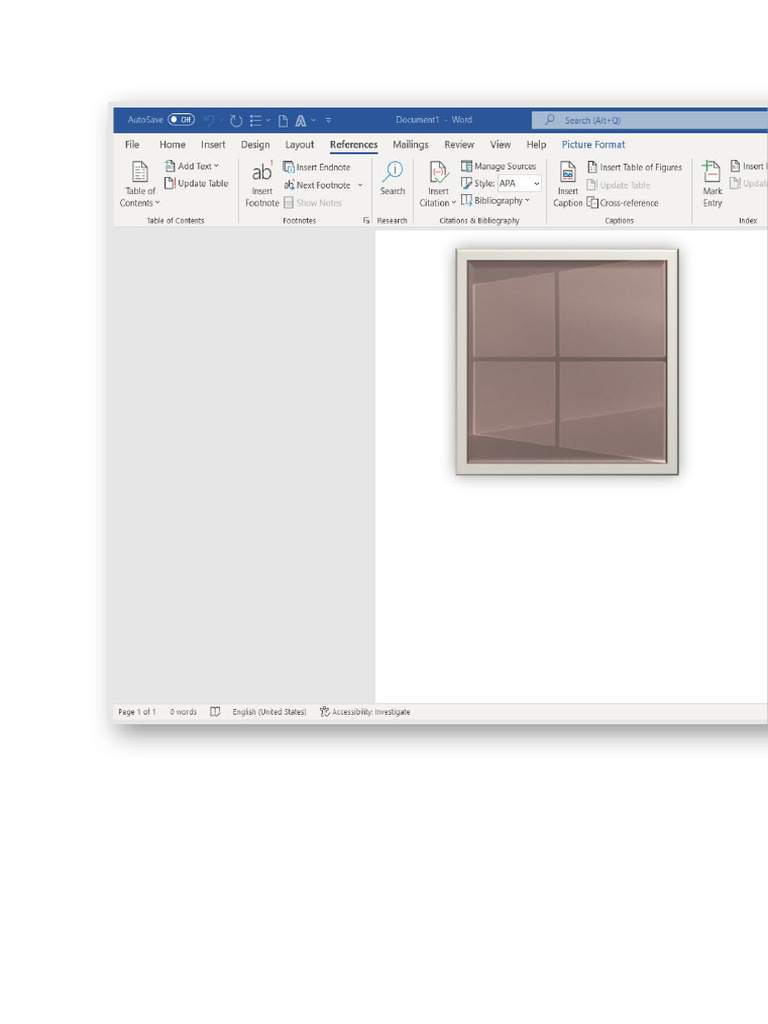Switch to the Home tab
Screen dimensions: 768x1024
coord(172,144)
